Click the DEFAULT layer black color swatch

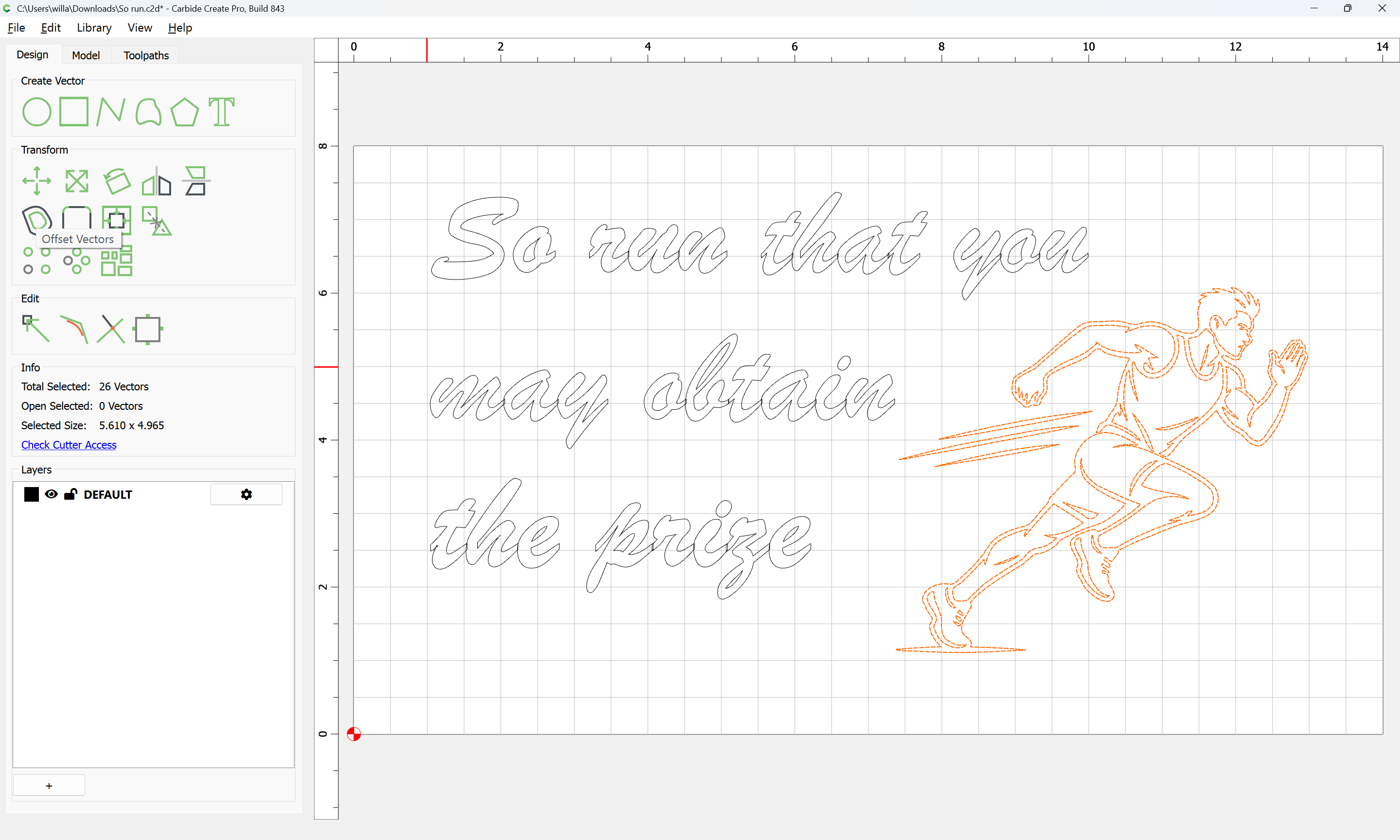[32, 494]
